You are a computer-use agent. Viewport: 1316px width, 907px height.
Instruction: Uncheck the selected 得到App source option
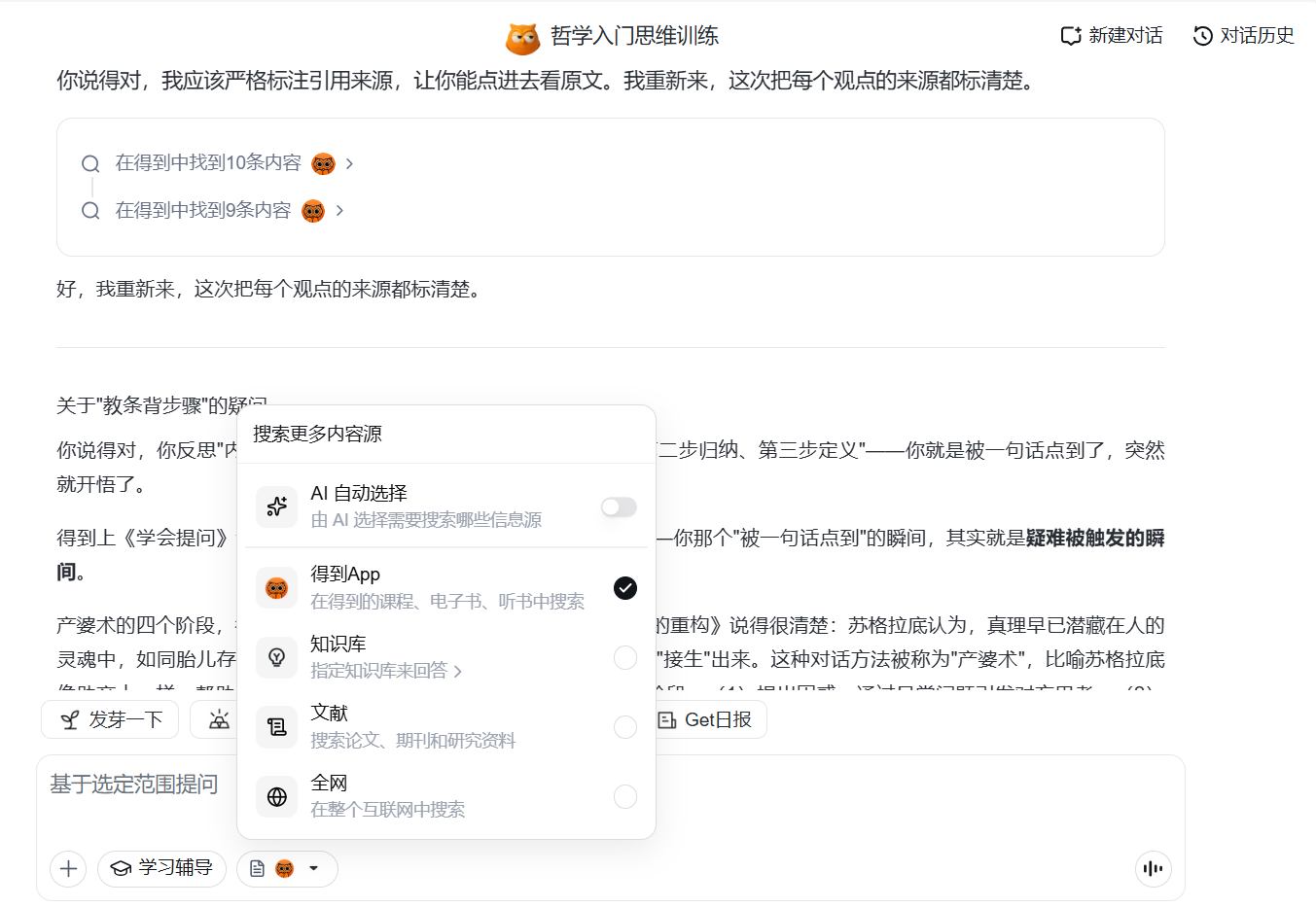[x=625, y=587]
